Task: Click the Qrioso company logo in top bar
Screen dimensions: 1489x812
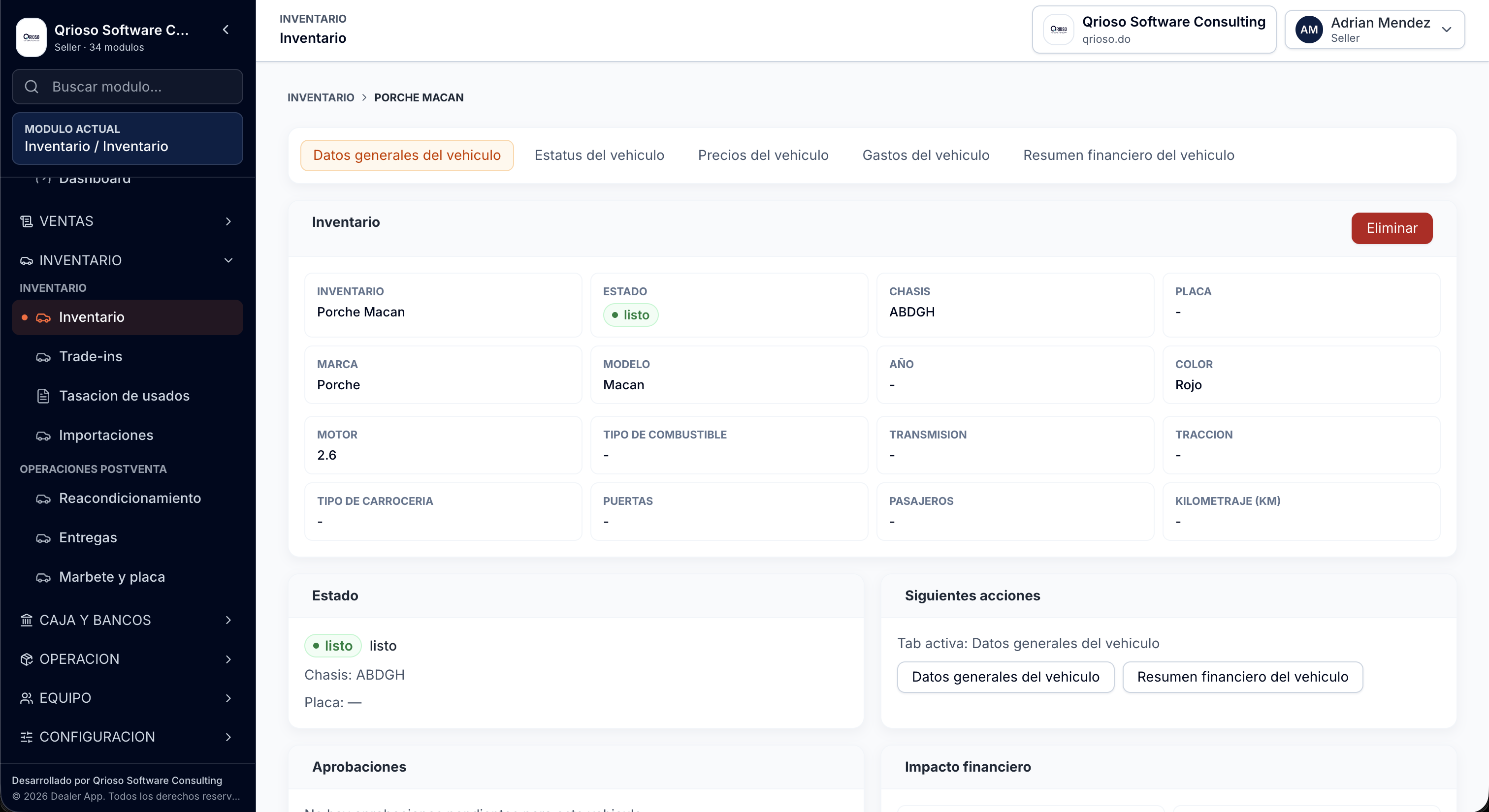Action: (x=1058, y=30)
